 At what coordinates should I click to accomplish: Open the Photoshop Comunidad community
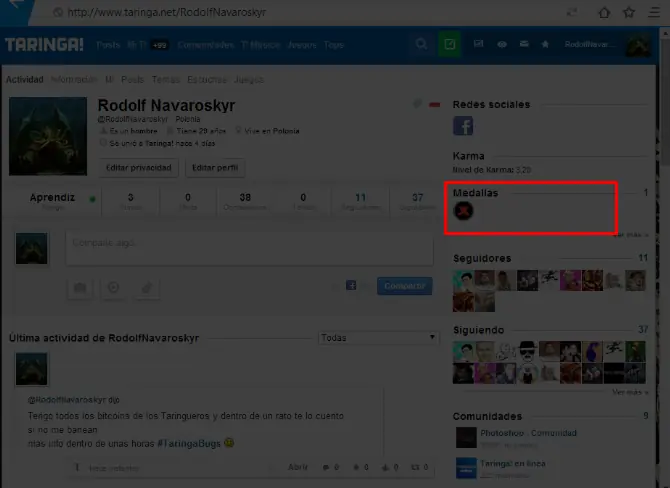[x=529, y=433]
